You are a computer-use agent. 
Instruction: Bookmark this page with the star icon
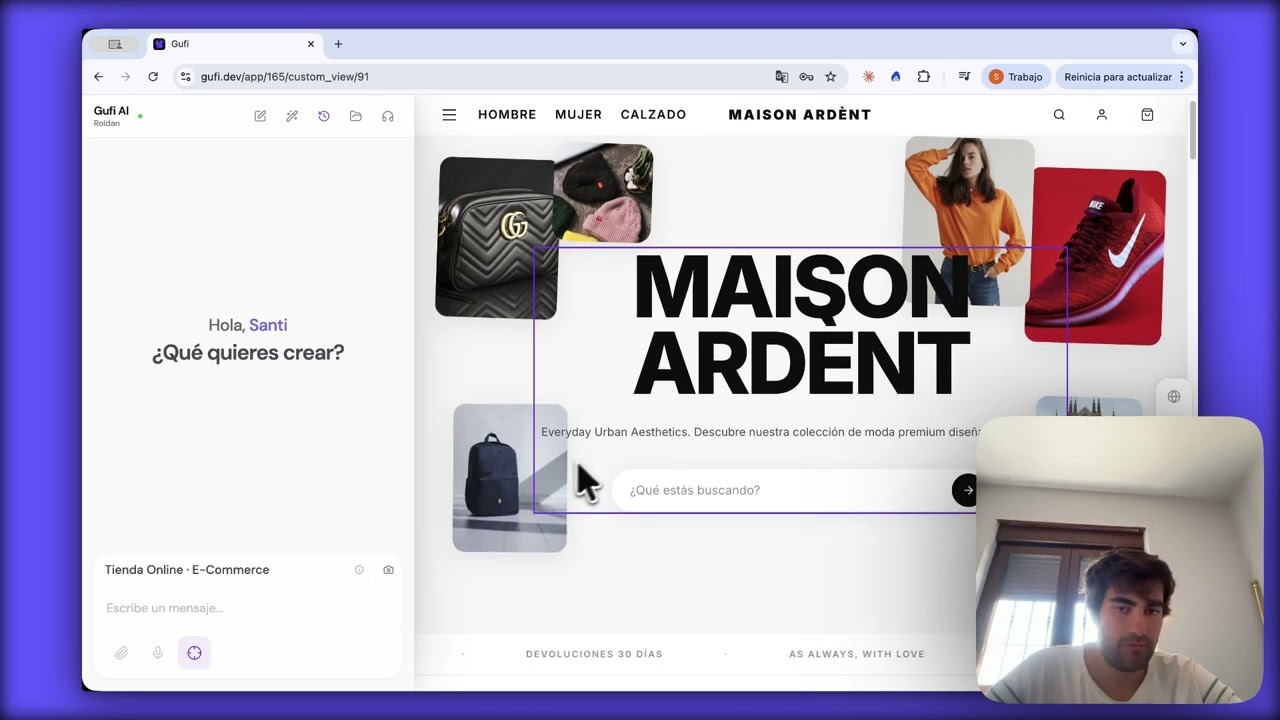(x=830, y=77)
